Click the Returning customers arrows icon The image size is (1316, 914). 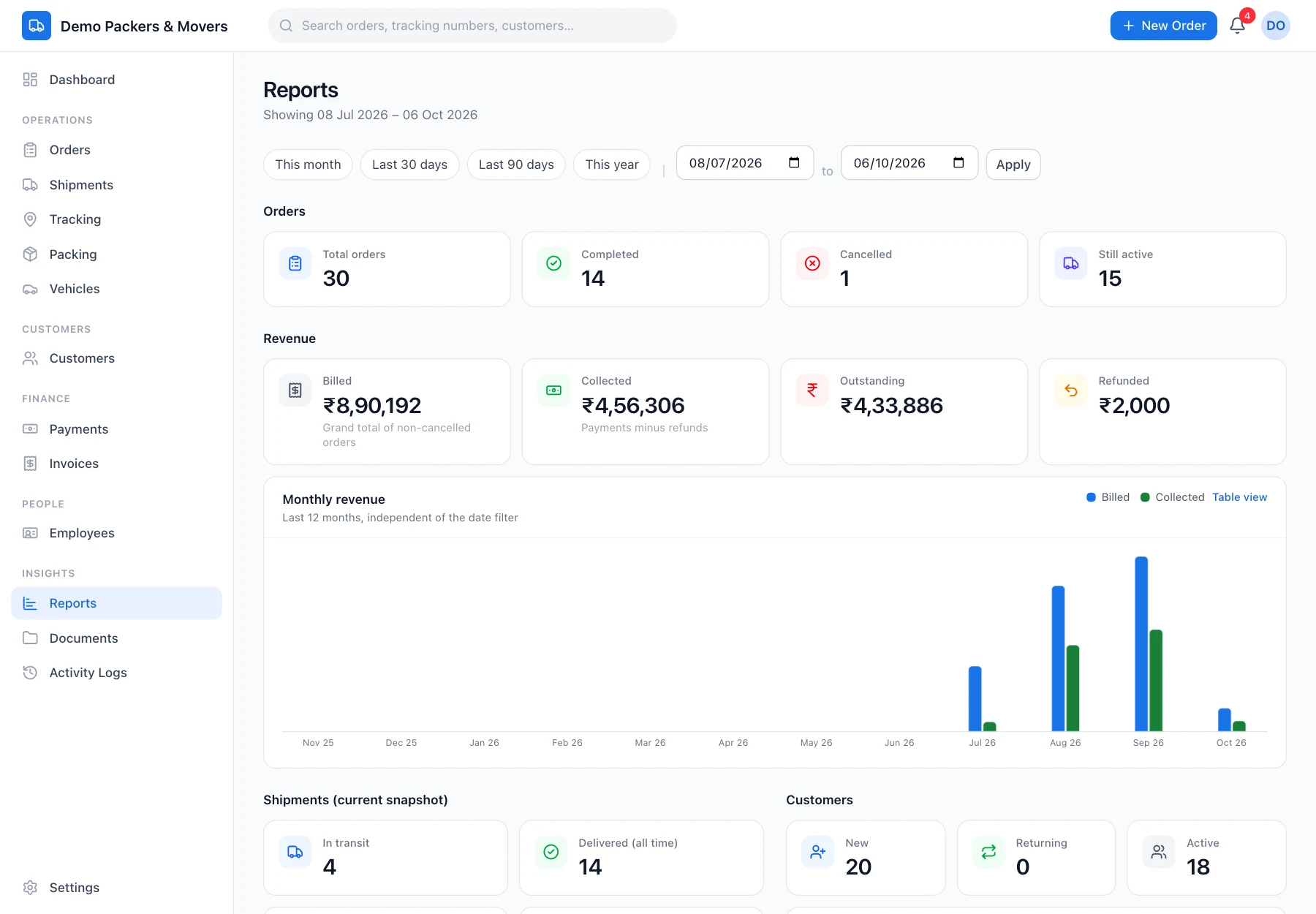point(988,852)
